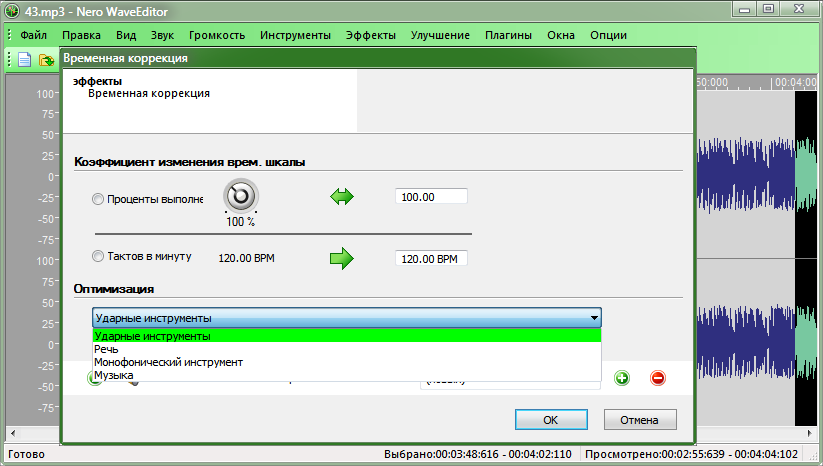Click the green right-arrow BPM icon

343,258
